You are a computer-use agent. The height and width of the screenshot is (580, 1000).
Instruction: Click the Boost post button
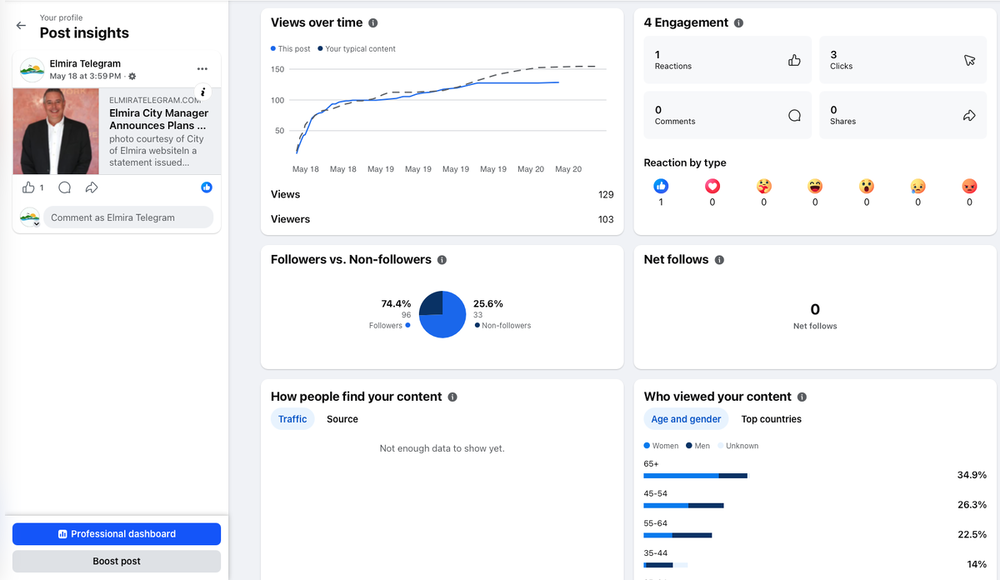point(117,561)
